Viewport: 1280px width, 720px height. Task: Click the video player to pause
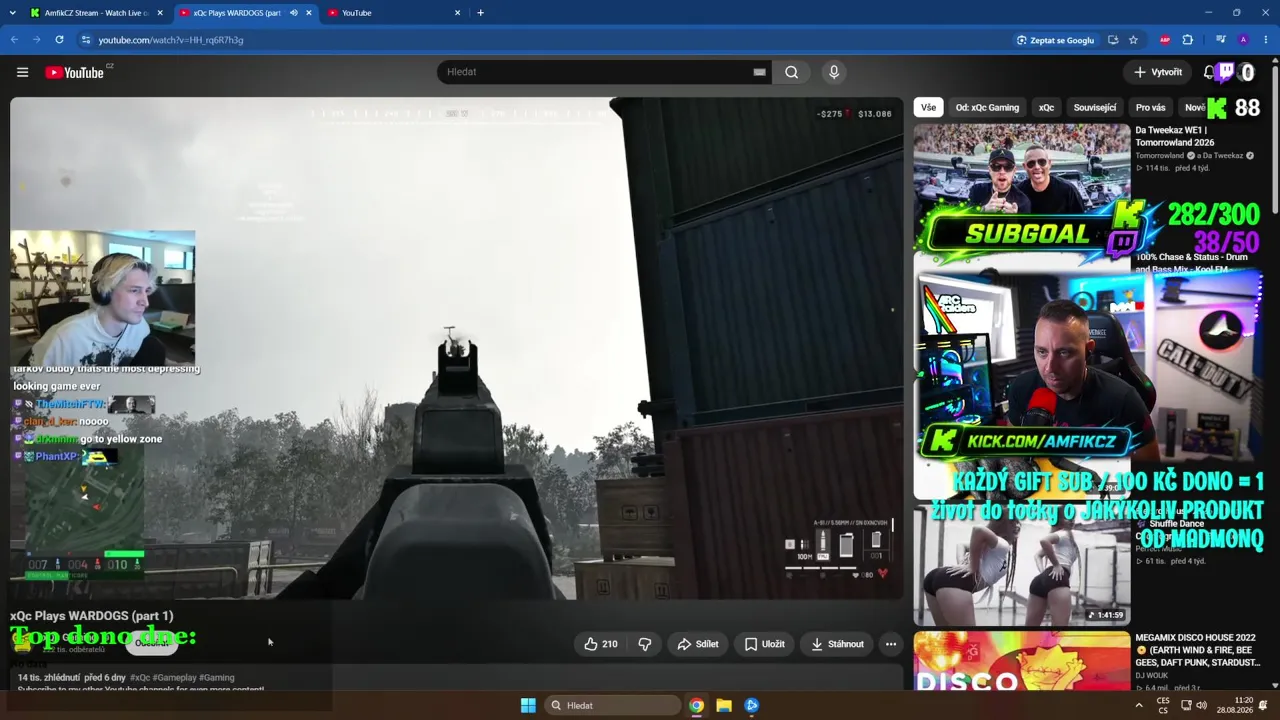coord(457,349)
